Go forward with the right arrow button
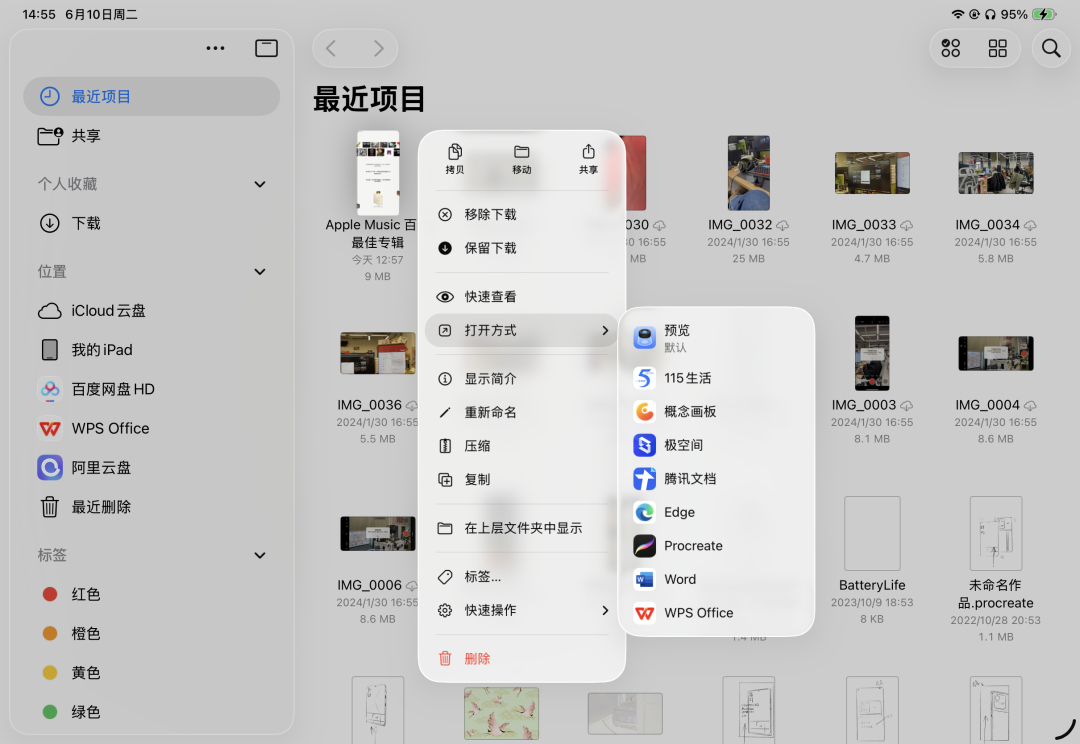The width and height of the screenshot is (1080, 744). click(378, 48)
